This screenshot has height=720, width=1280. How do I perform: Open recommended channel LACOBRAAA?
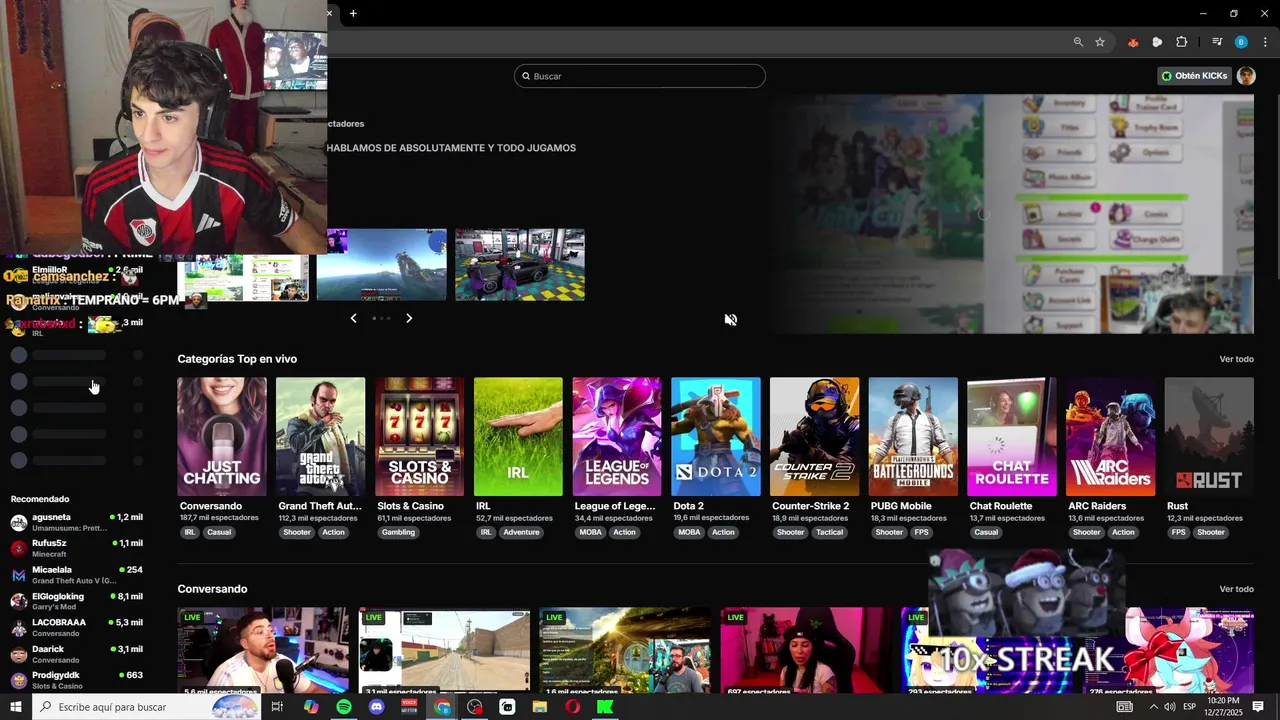coord(78,627)
